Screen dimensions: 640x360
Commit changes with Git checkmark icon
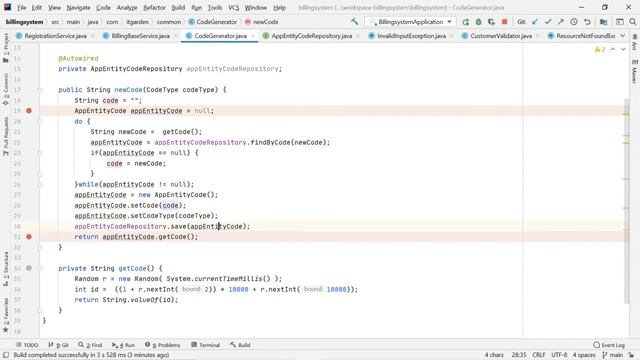tap(548, 22)
